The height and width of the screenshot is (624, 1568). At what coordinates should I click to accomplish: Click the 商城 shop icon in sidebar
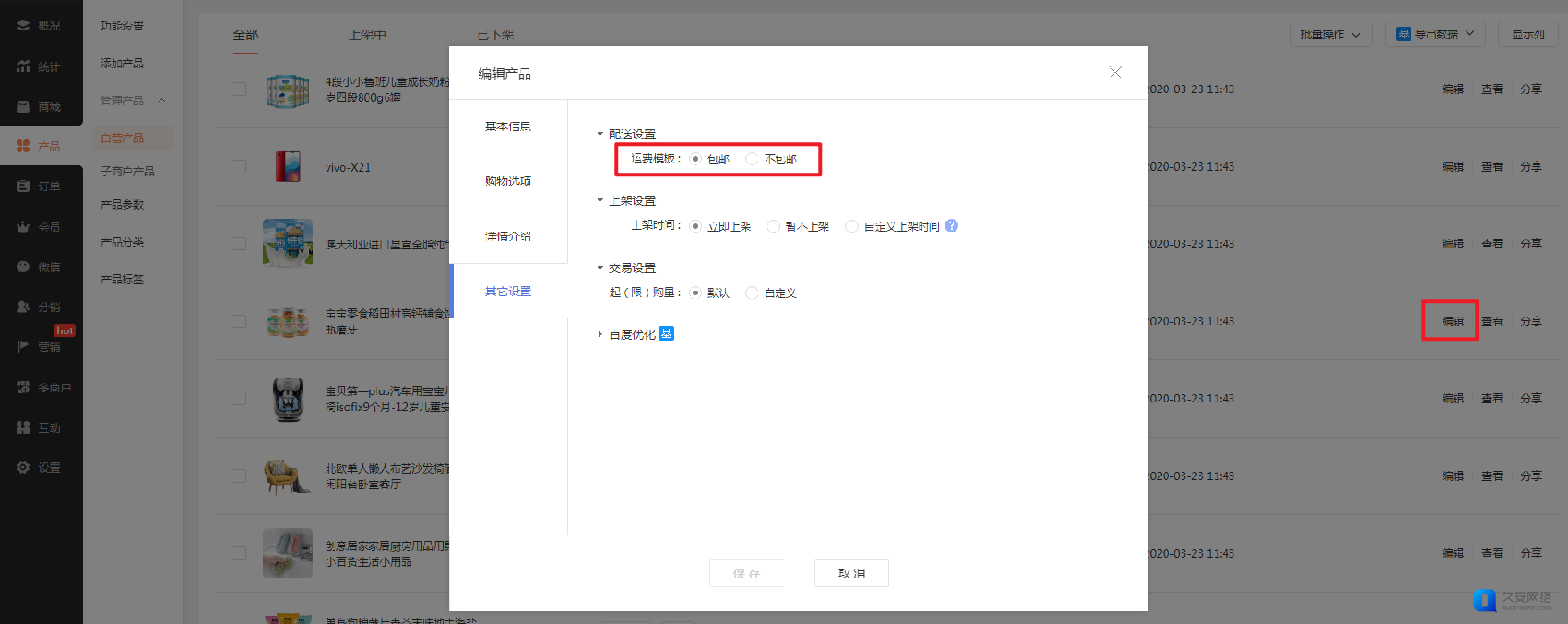pos(23,107)
